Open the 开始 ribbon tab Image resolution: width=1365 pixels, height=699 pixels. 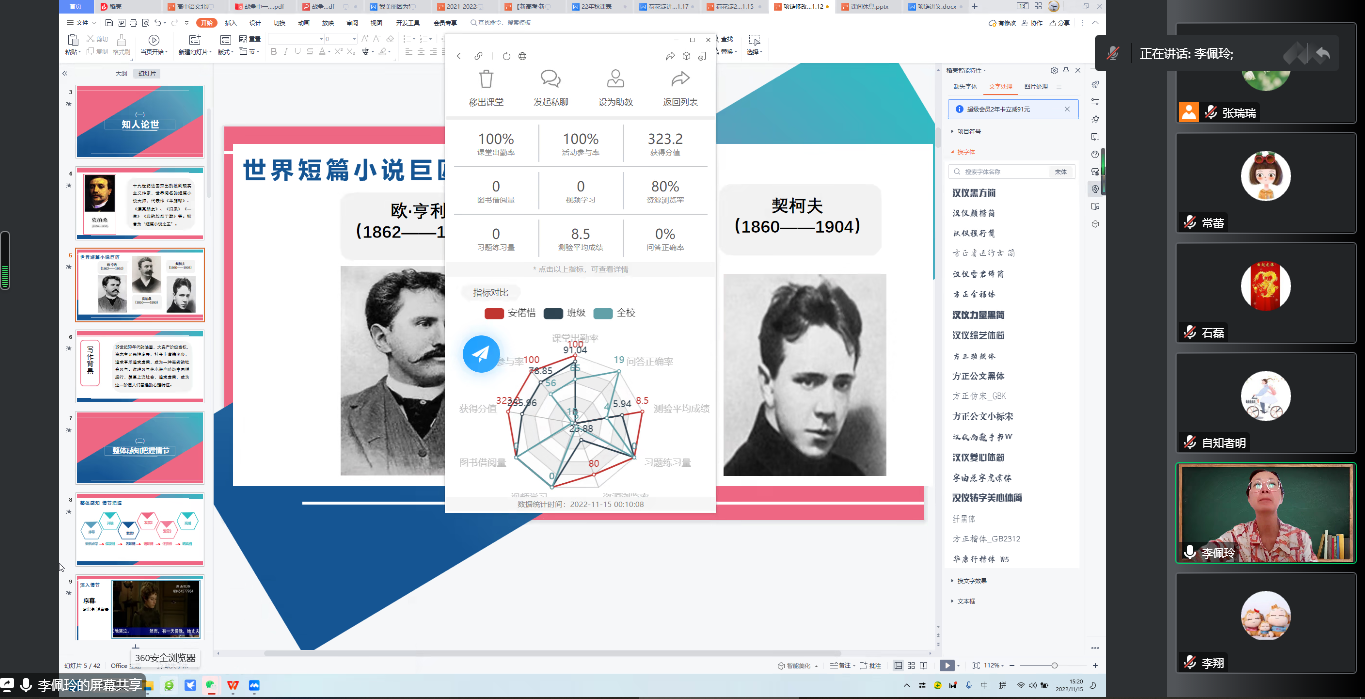pos(206,21)
